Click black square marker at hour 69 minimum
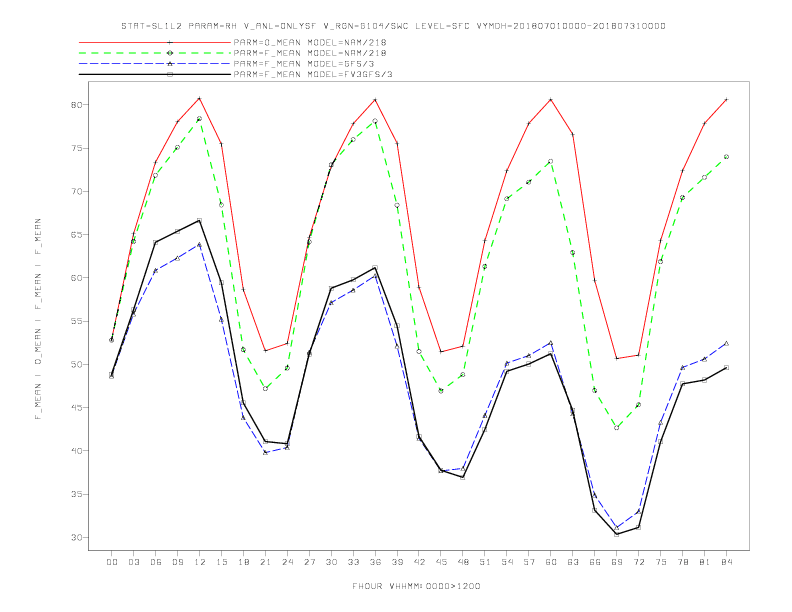 pyautogui.click(x=617, y=534)
